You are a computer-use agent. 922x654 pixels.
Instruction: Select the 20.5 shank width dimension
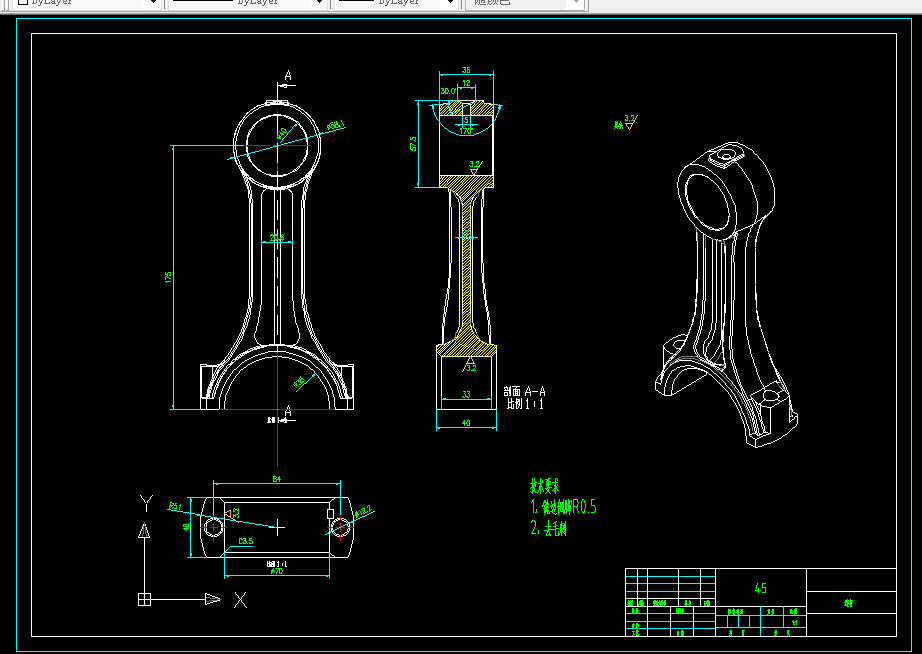click(277, 238)
